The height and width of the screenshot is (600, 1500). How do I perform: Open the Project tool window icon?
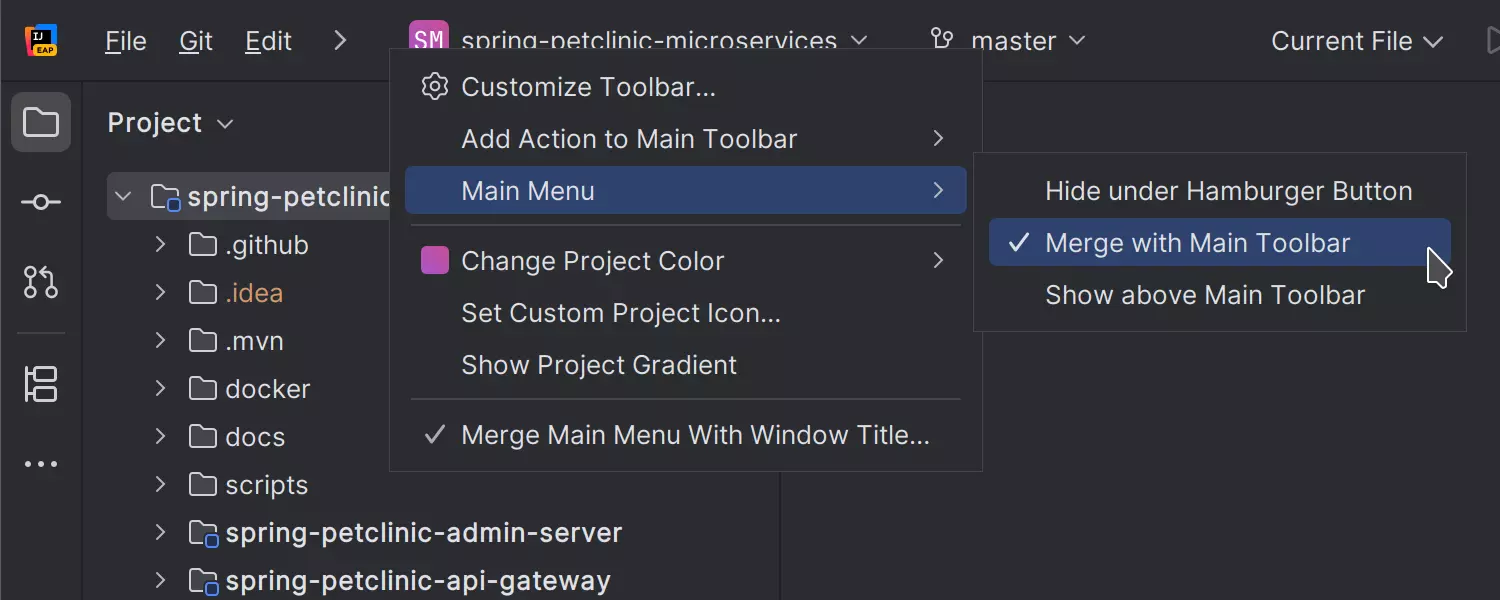[x=40, y=122]
